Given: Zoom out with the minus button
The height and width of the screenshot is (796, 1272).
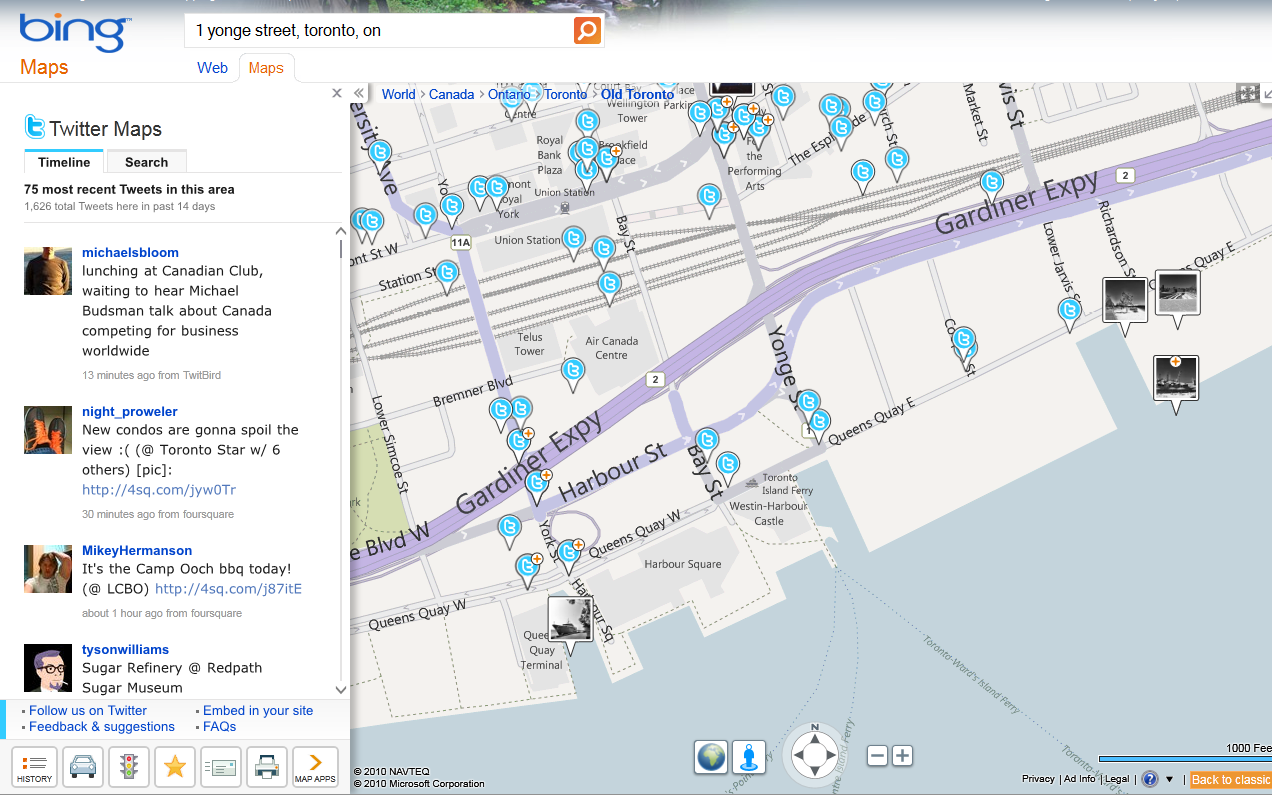Looking at the screenshot, I should [x=877, y=756].
